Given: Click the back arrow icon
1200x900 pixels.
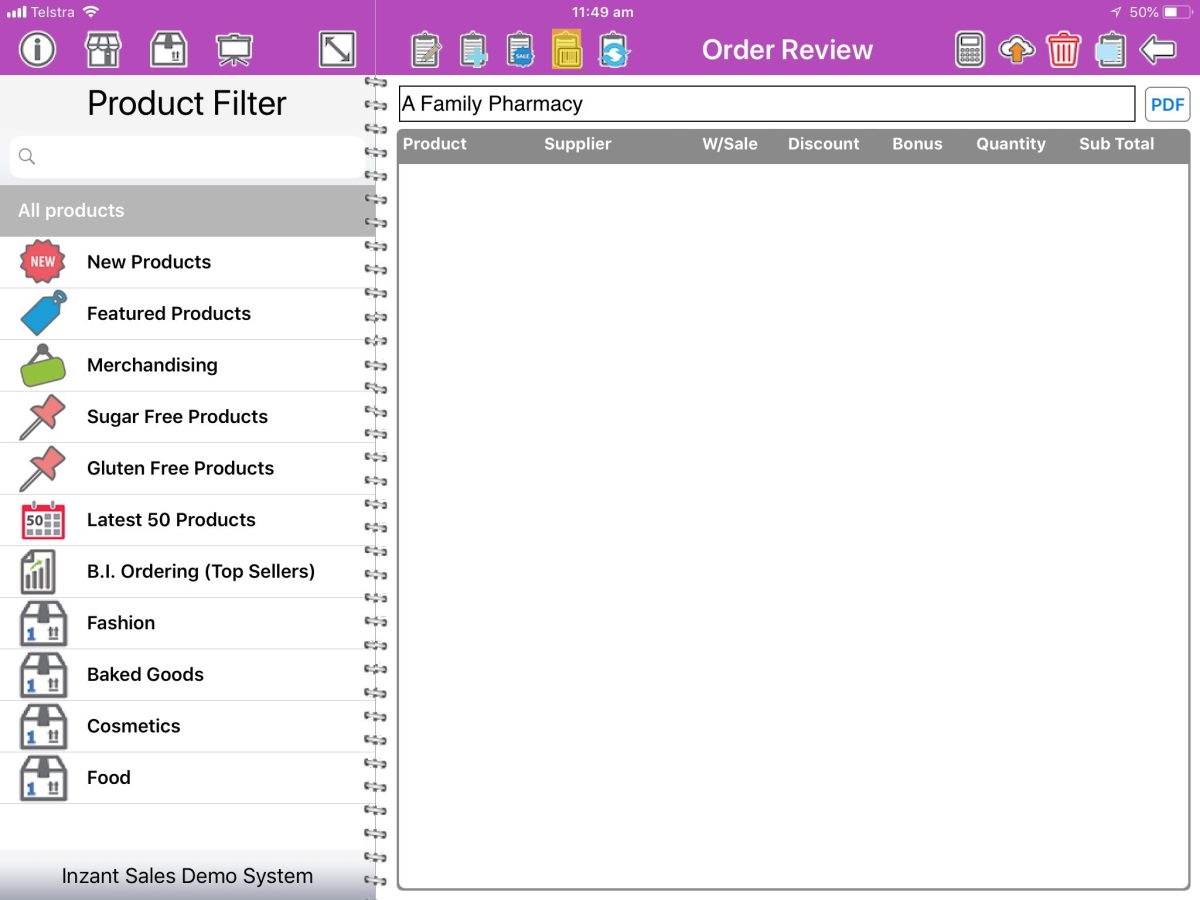Looking at the screenshot, I should click(1158, 49).
